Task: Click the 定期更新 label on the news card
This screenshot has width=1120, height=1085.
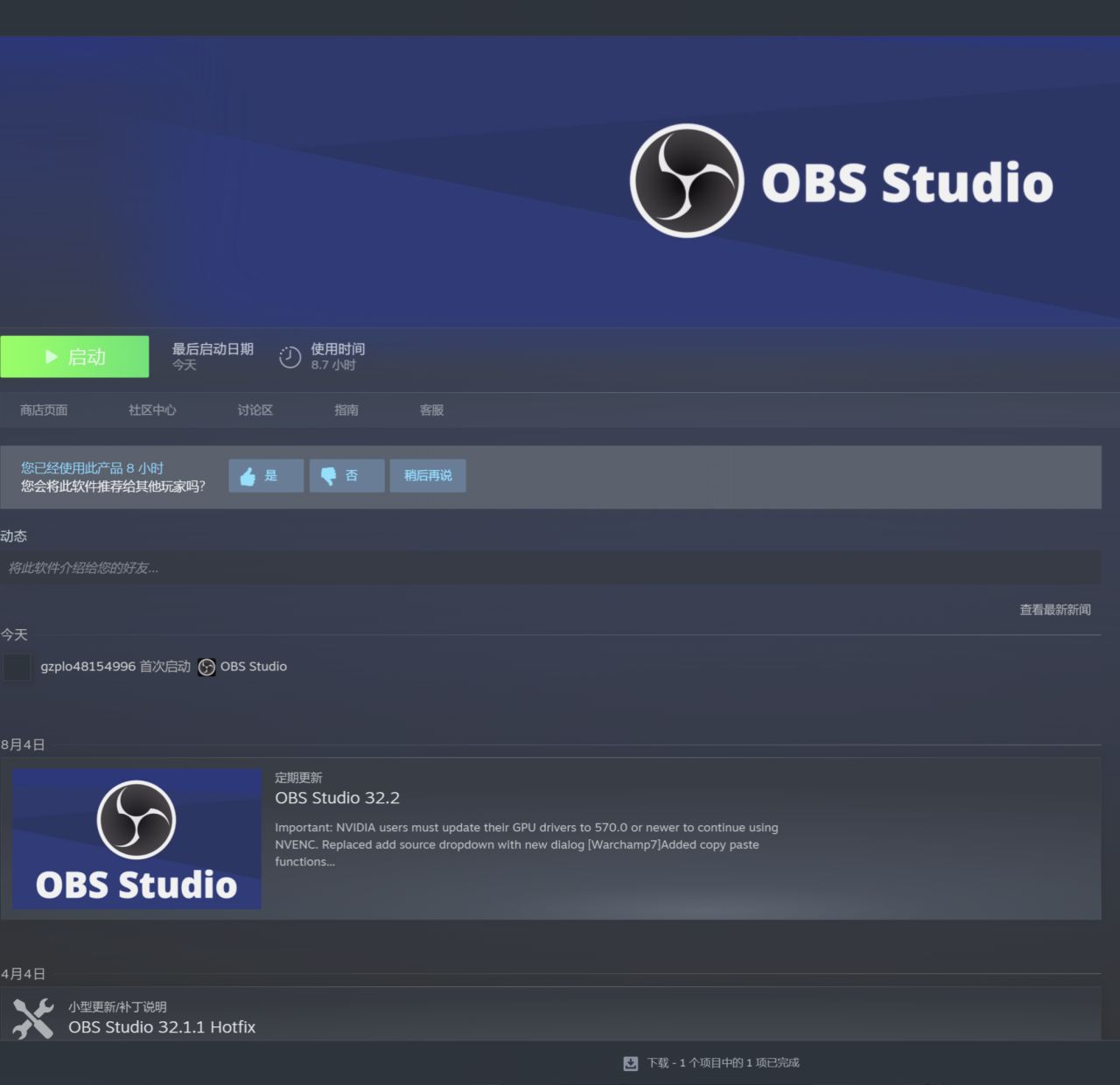Action: (x=298, y=778)
